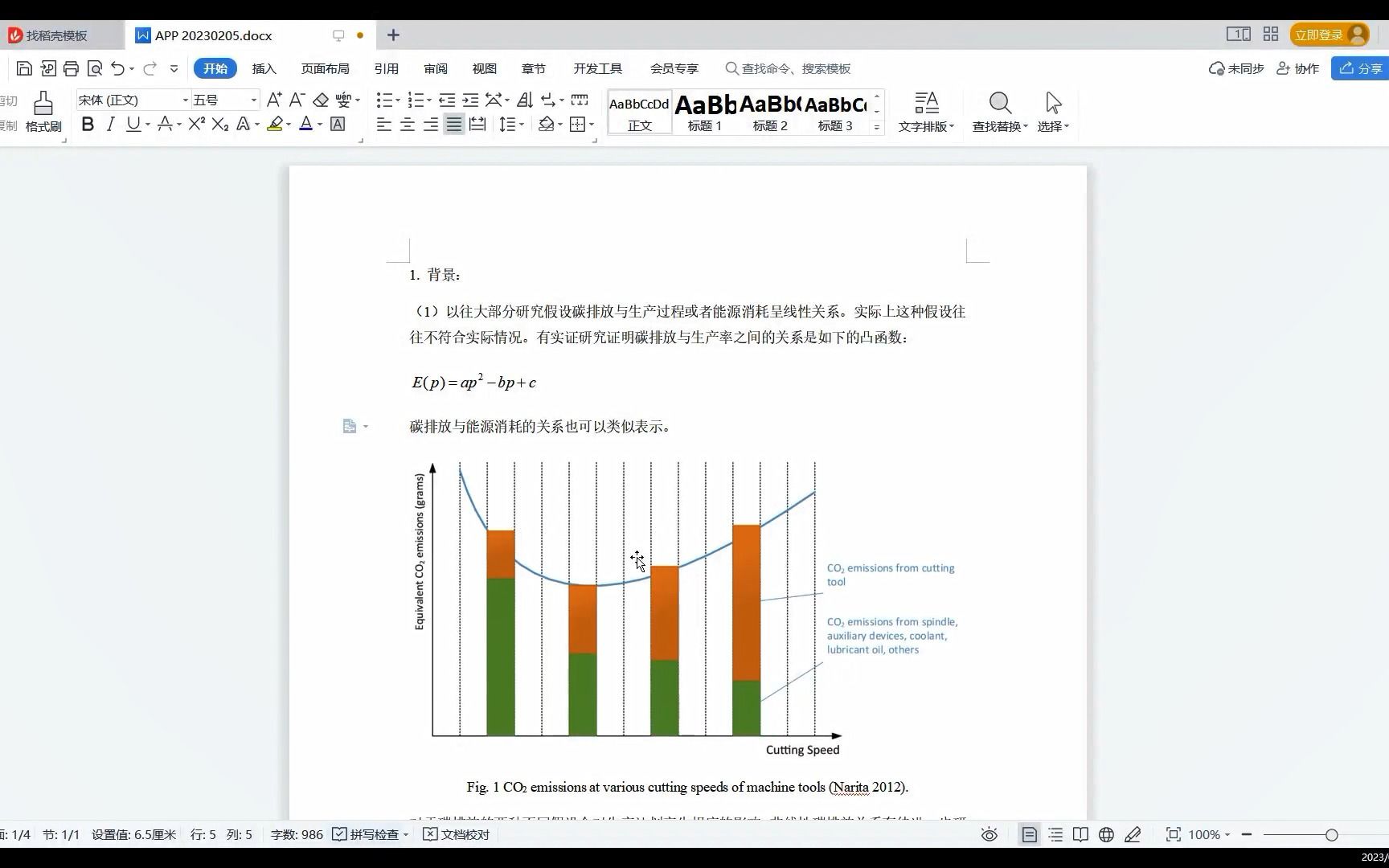The image size is (1389, 868).
Task: Apply font color red A
Action: tap(305, 124)
